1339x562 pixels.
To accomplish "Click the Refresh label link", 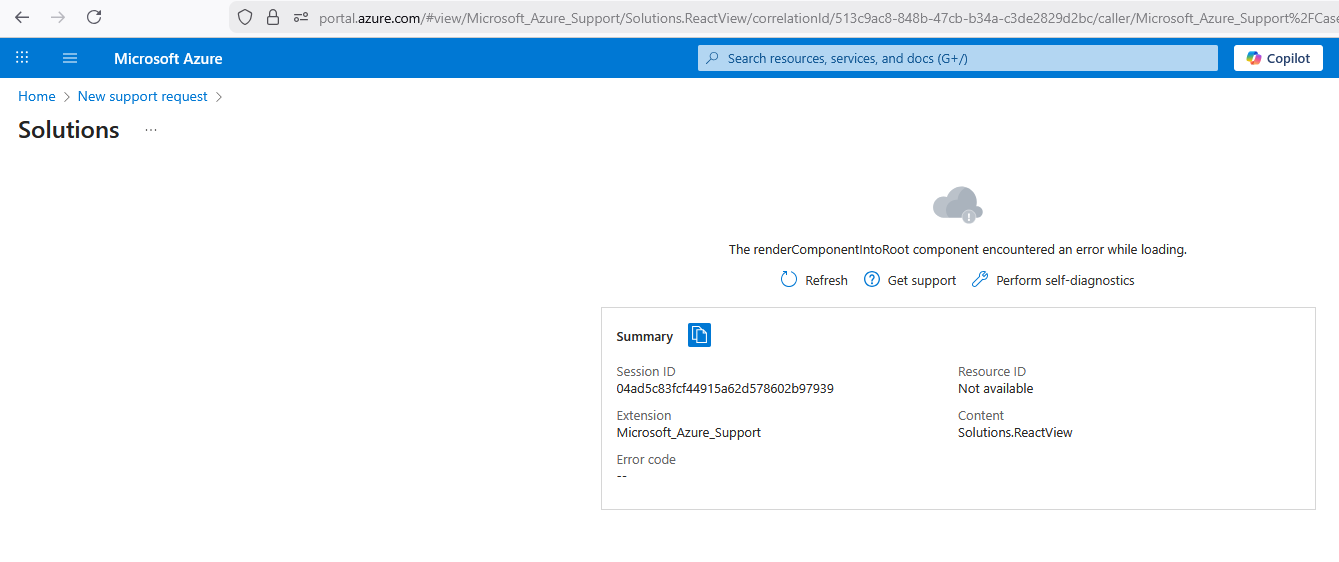I will click(x=826, y=281).
